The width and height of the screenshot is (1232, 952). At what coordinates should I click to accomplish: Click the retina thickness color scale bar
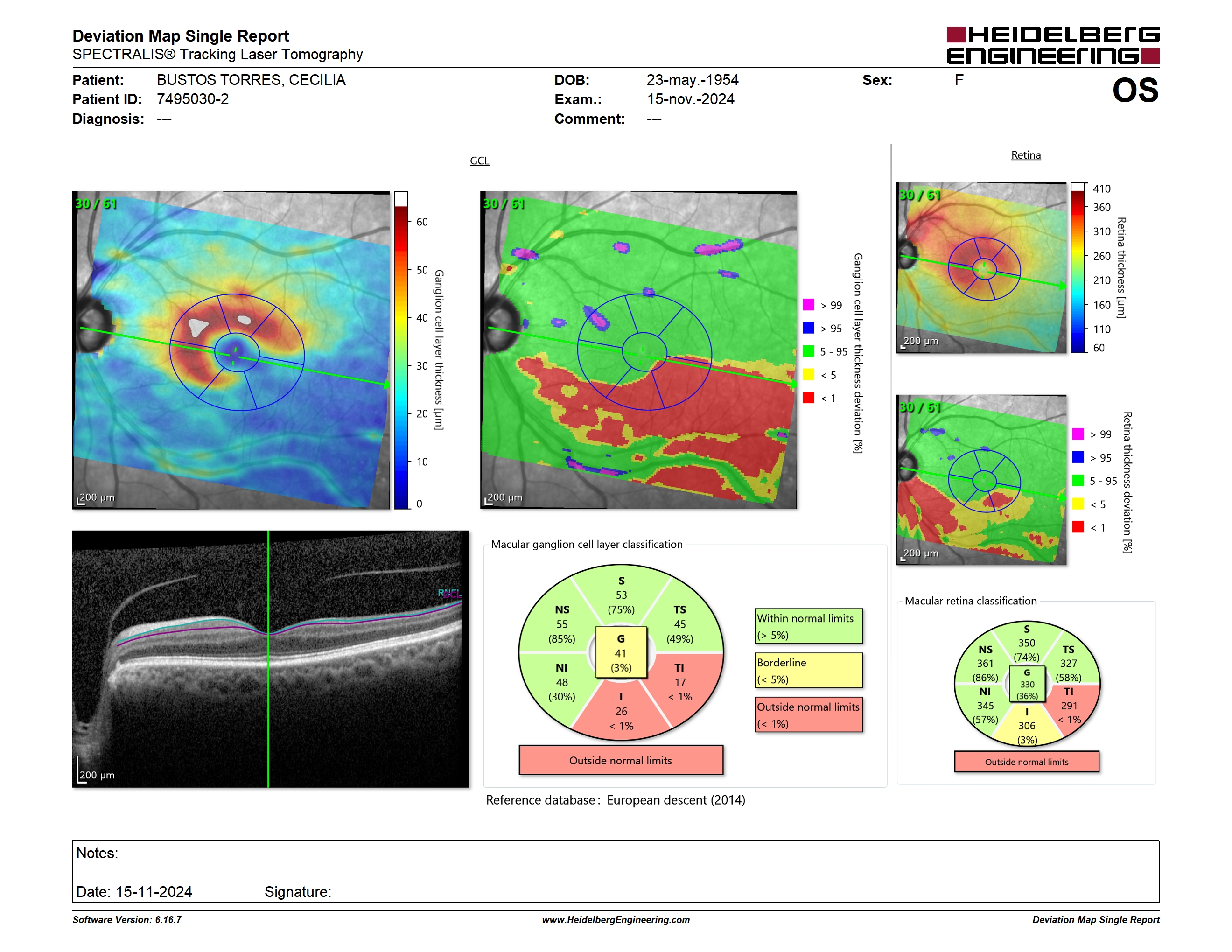(x=1078, y=268)
